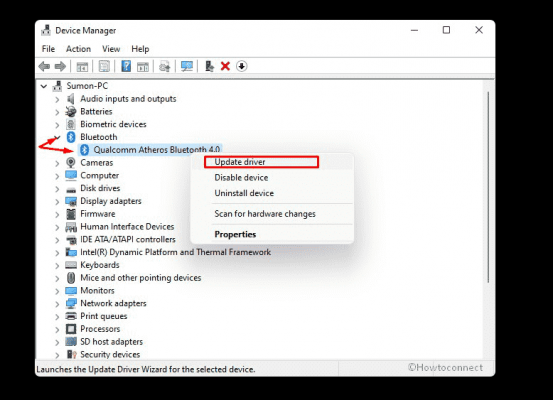This screenshot has width=553, height=400.
Task: Click the download-arrow Update driver toolbar icon
Action: (242, 66)
